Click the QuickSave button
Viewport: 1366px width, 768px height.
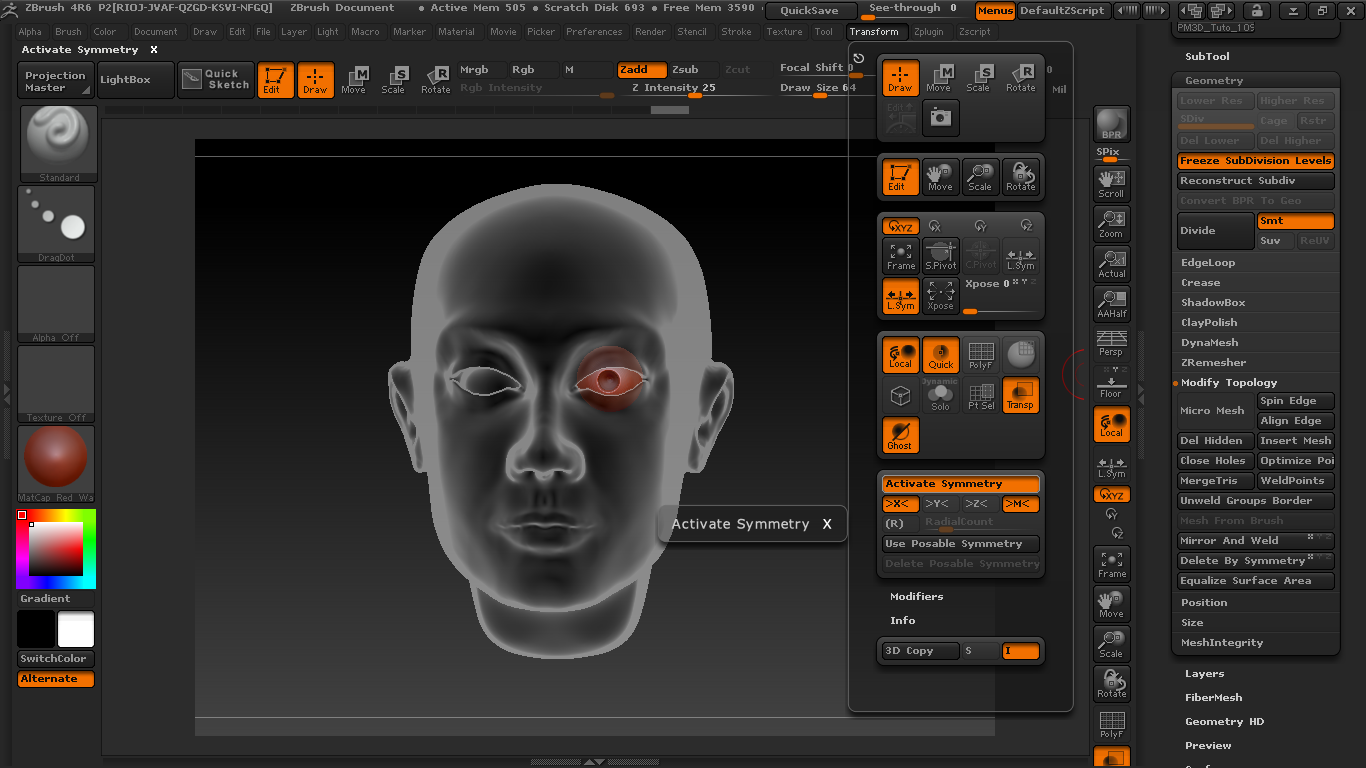pos(809,11)
